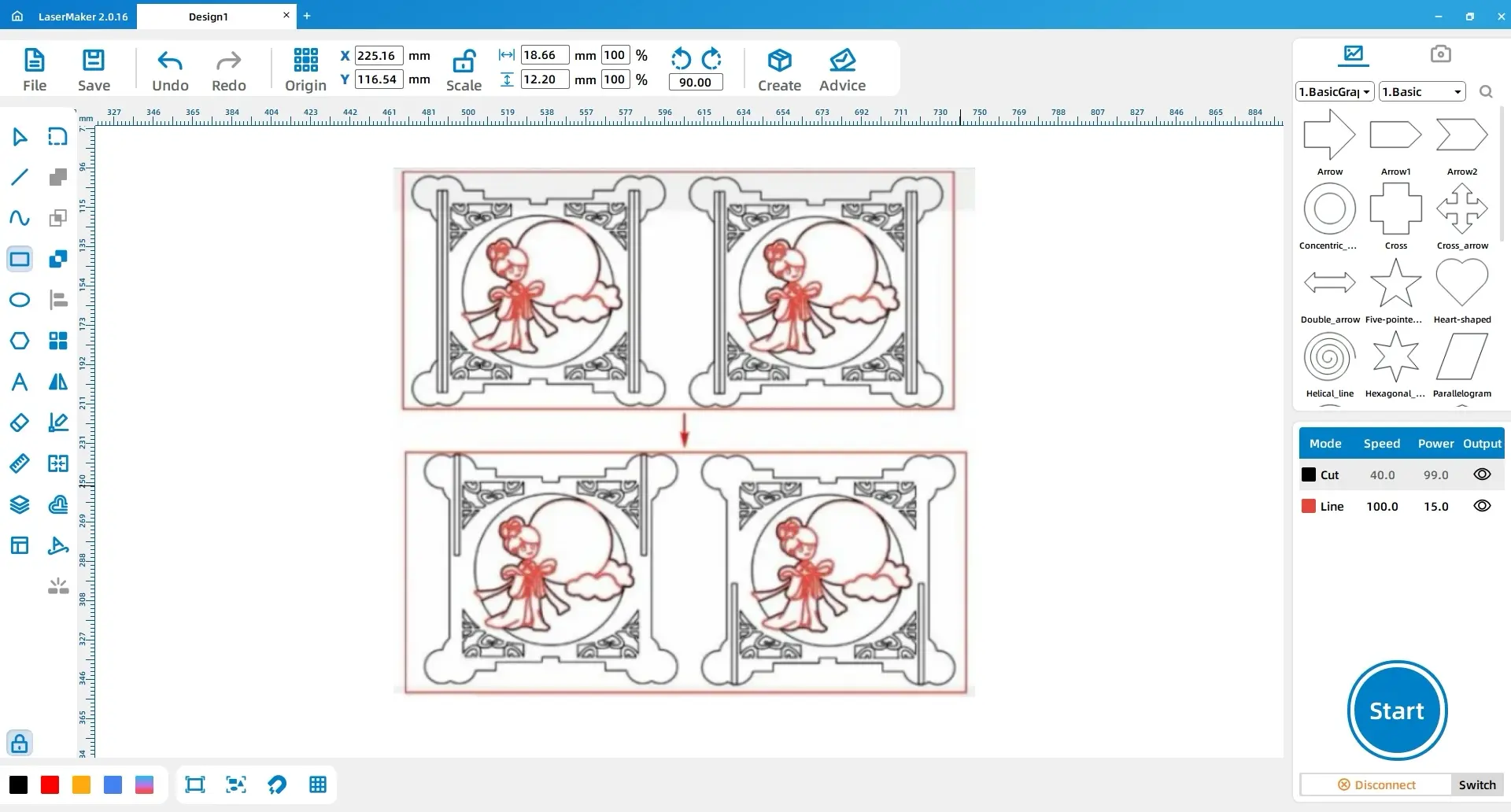Add a new design tab

coord(307,15)
